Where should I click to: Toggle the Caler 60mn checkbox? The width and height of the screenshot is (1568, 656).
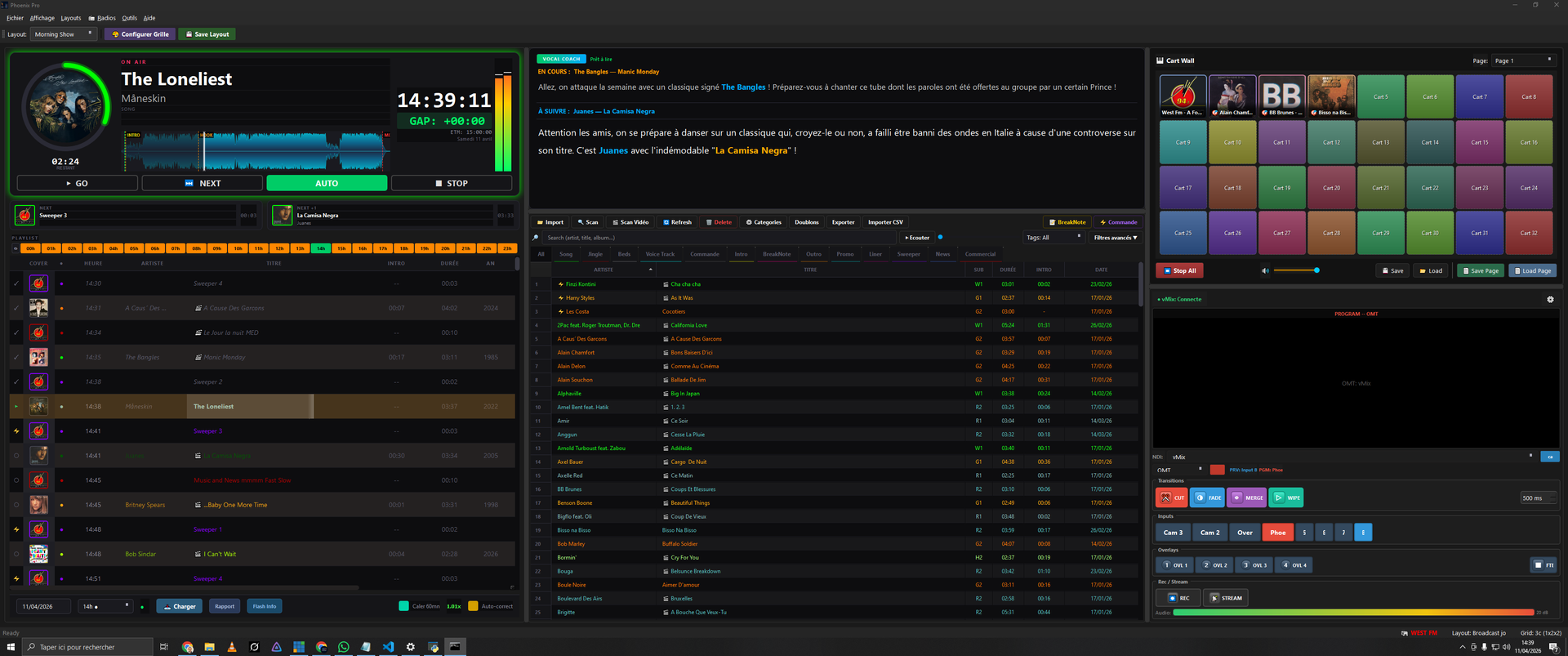403,606
